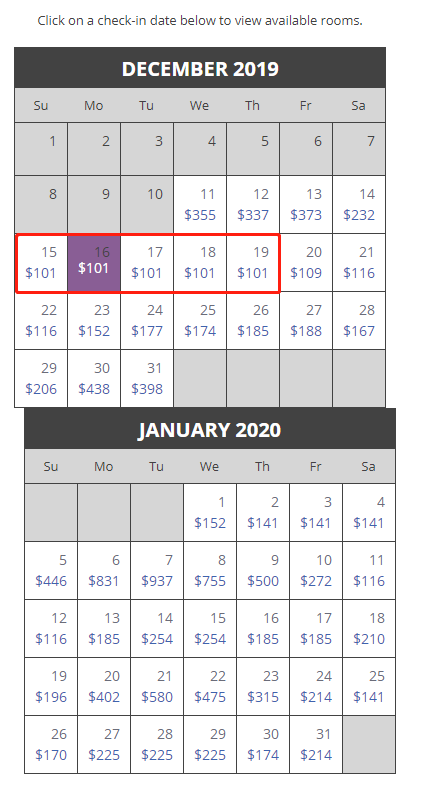
Task: Pick January 15 priced $254
Action: click(x=210, y=628)
